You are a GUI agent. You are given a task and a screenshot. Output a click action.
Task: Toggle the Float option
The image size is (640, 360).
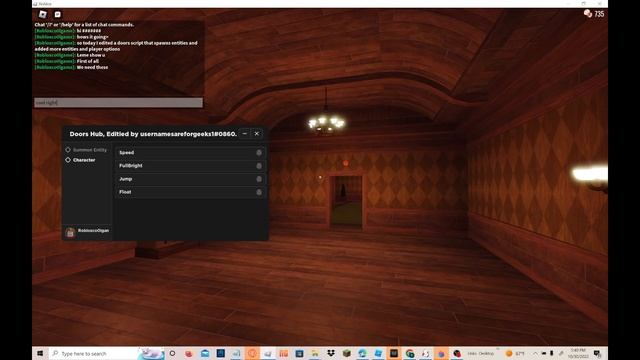pyautogui.click(x=190, y=192)
